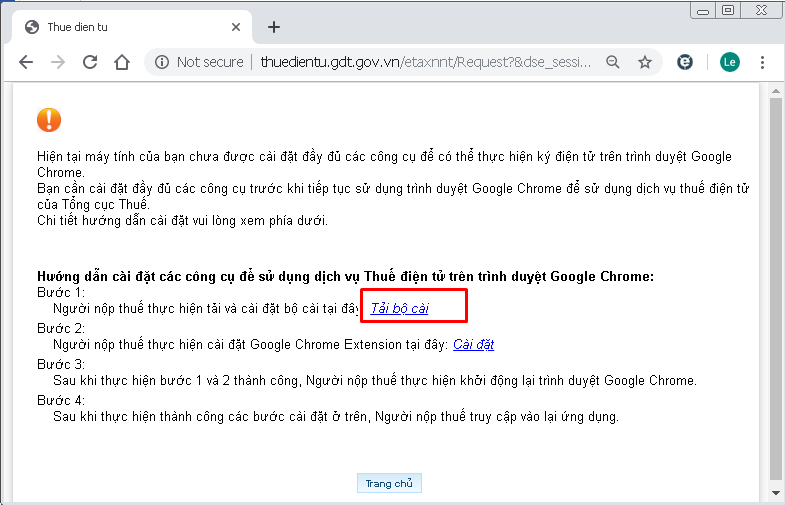Open a new tab with plus button

click(274, 27)
